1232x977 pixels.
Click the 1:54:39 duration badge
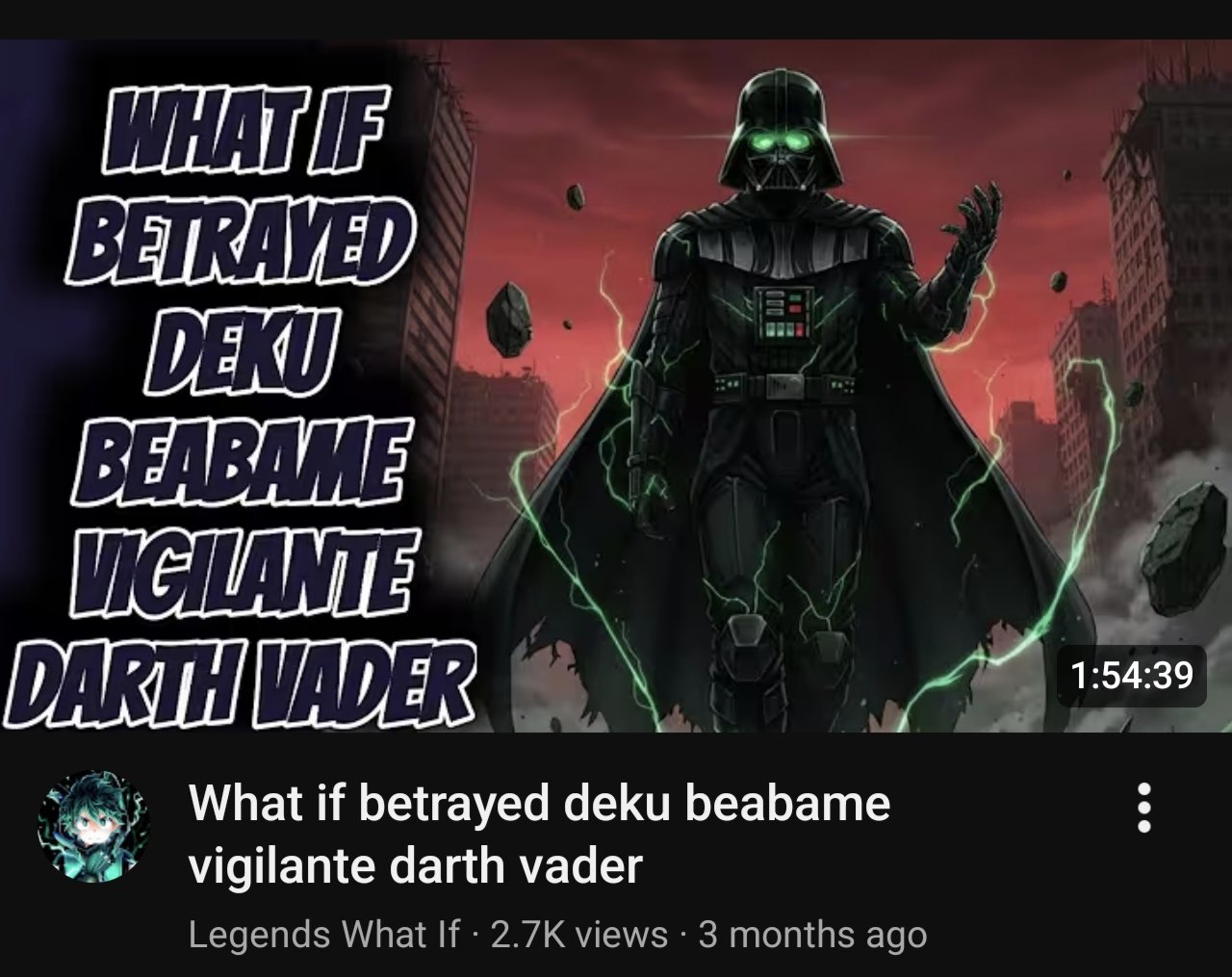tap(1131, 675)
